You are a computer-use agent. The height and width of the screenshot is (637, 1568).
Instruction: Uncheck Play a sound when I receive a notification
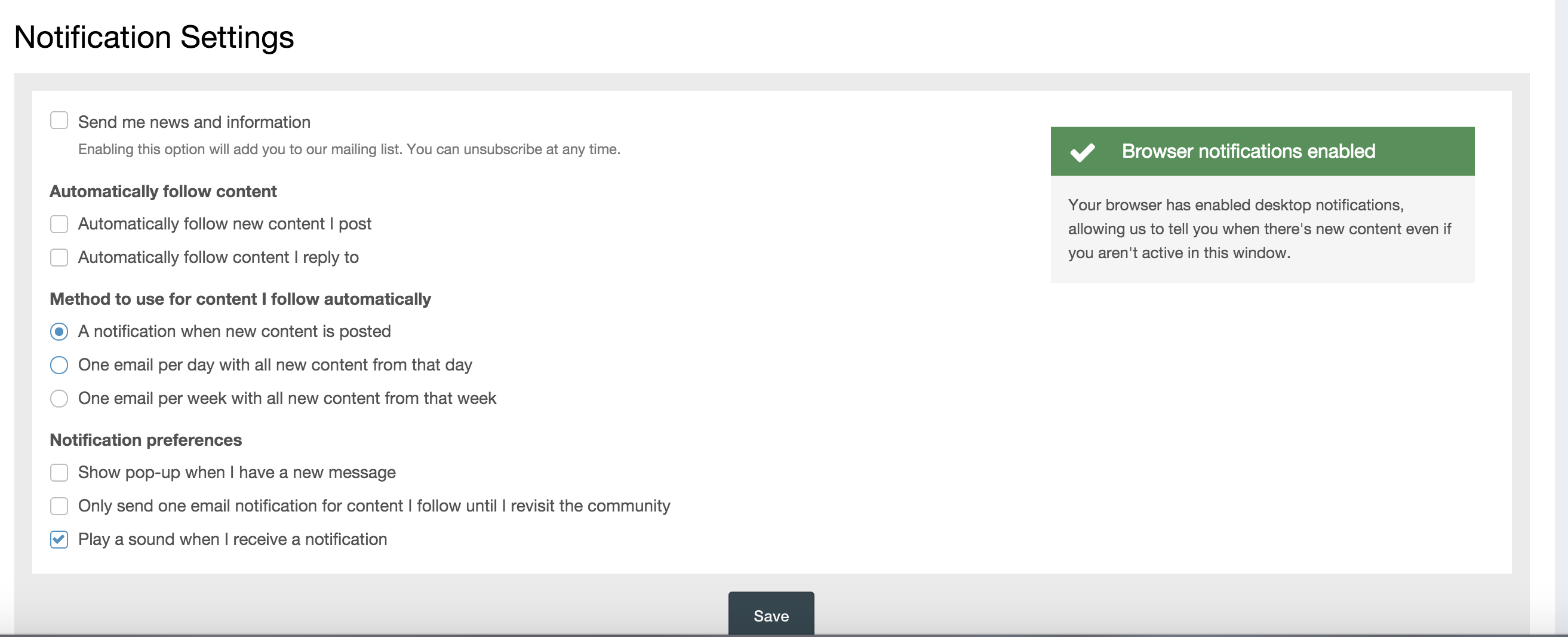point(59,540)
